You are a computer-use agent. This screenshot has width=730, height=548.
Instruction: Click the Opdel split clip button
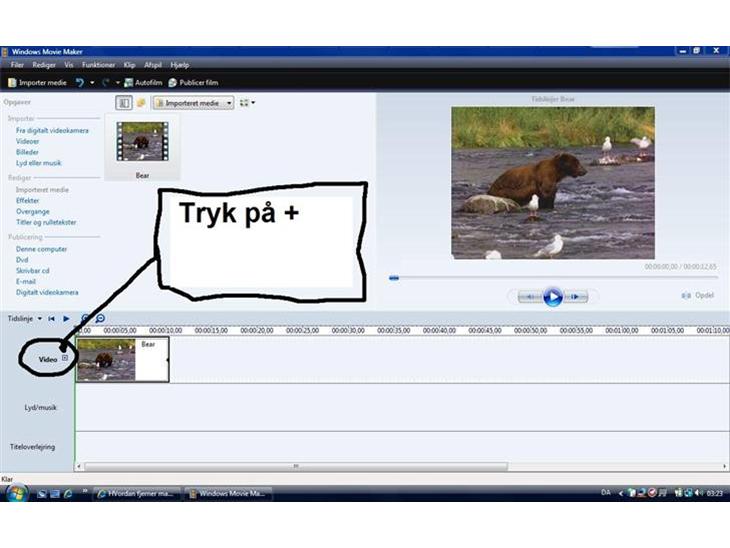point(698,296)
